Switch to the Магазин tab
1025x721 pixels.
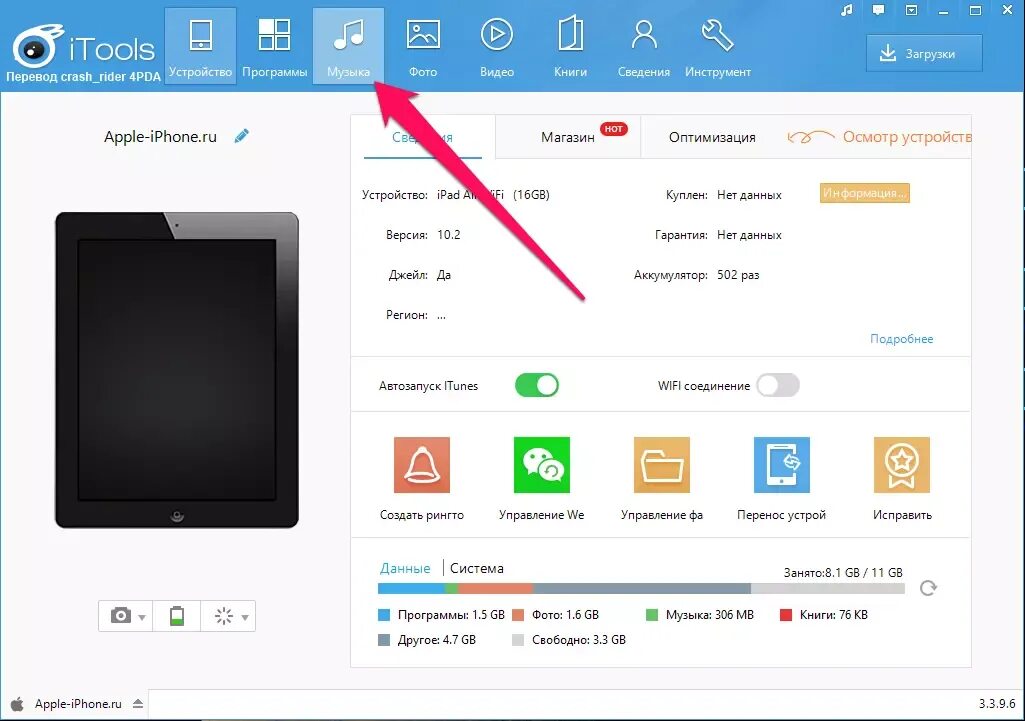pyautogui.click(x=568, y=137)
